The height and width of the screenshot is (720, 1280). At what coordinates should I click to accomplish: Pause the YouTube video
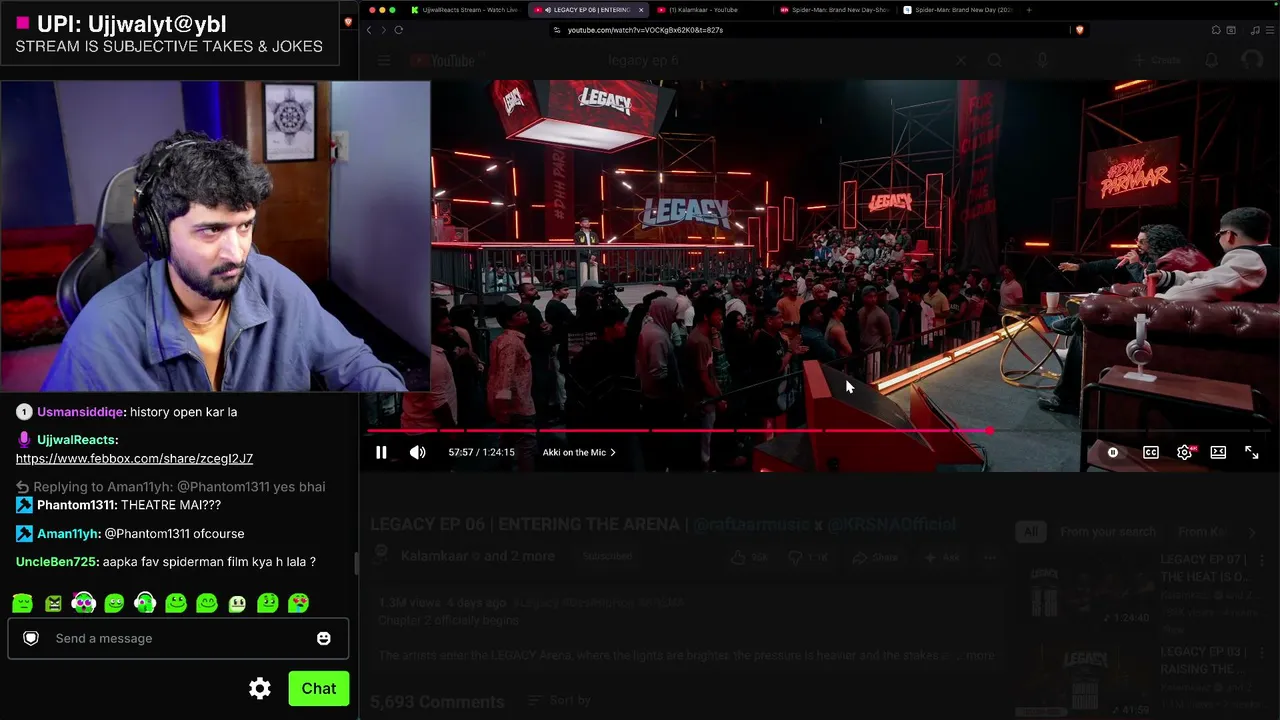pyautogui.click(x=381, y=452)
